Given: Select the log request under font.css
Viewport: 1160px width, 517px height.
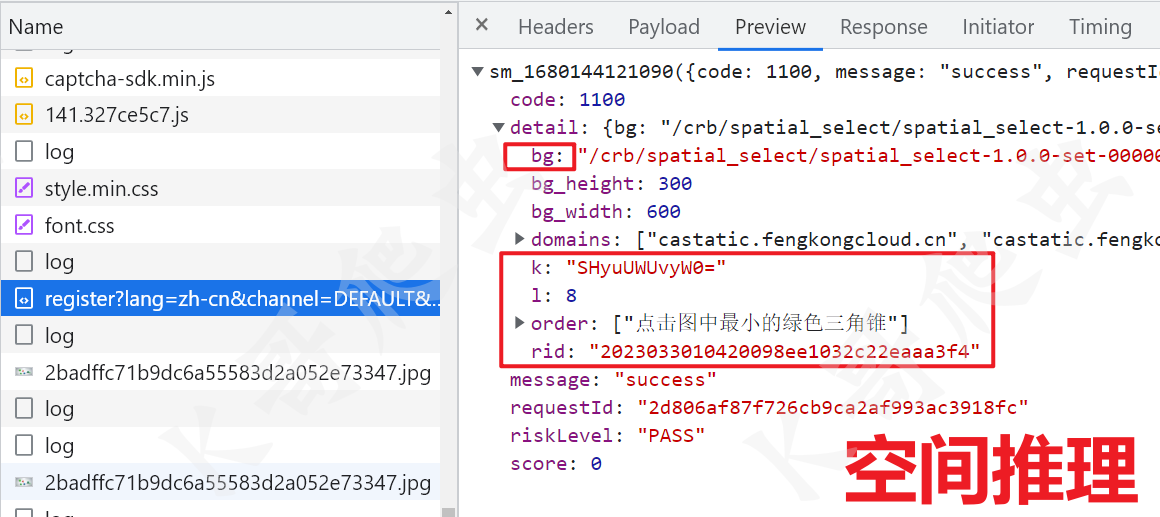Looking at the screenshot, I should [x=220, y=262].
